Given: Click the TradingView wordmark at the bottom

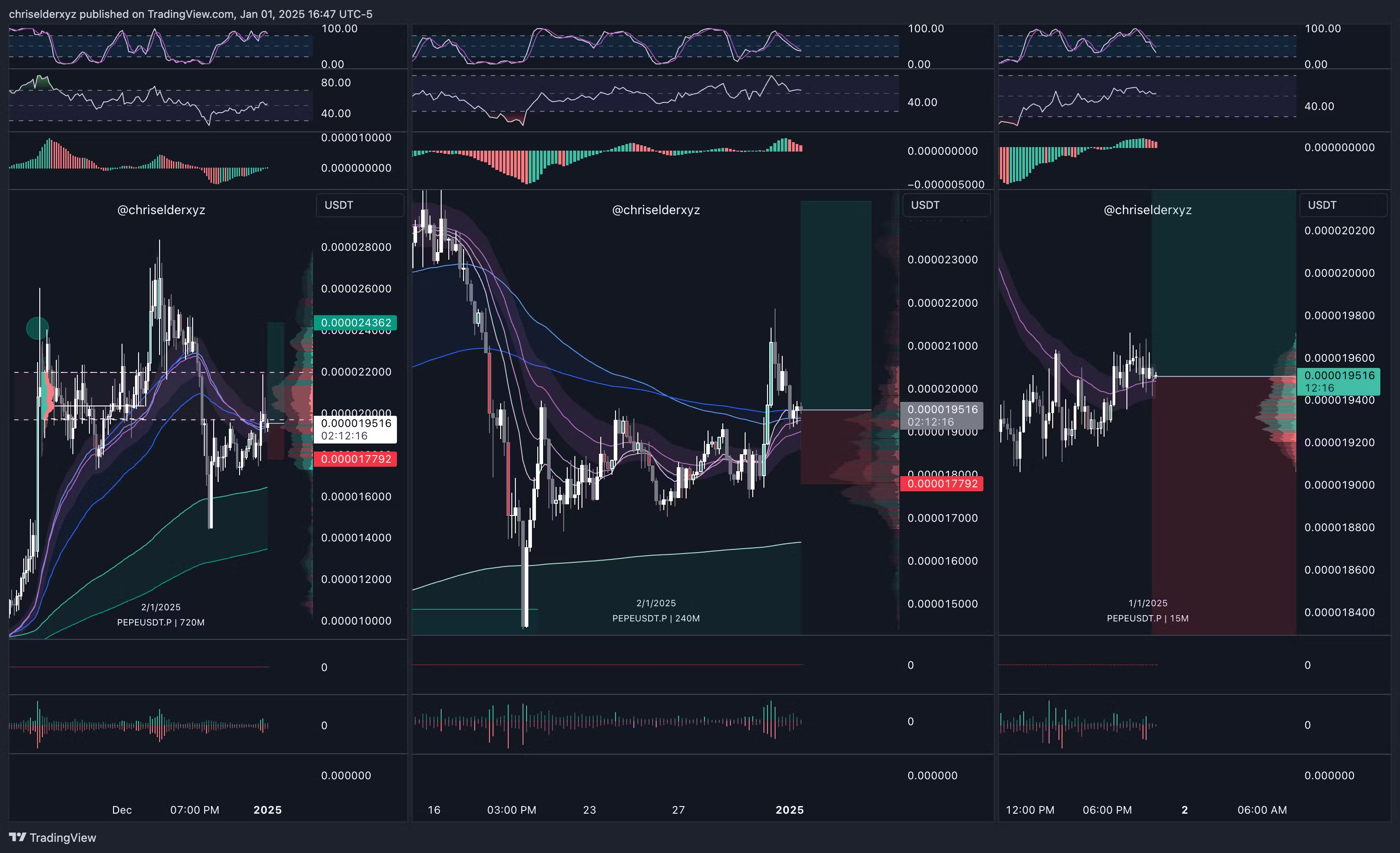Looking at the screenshot, I should (63, 838).
